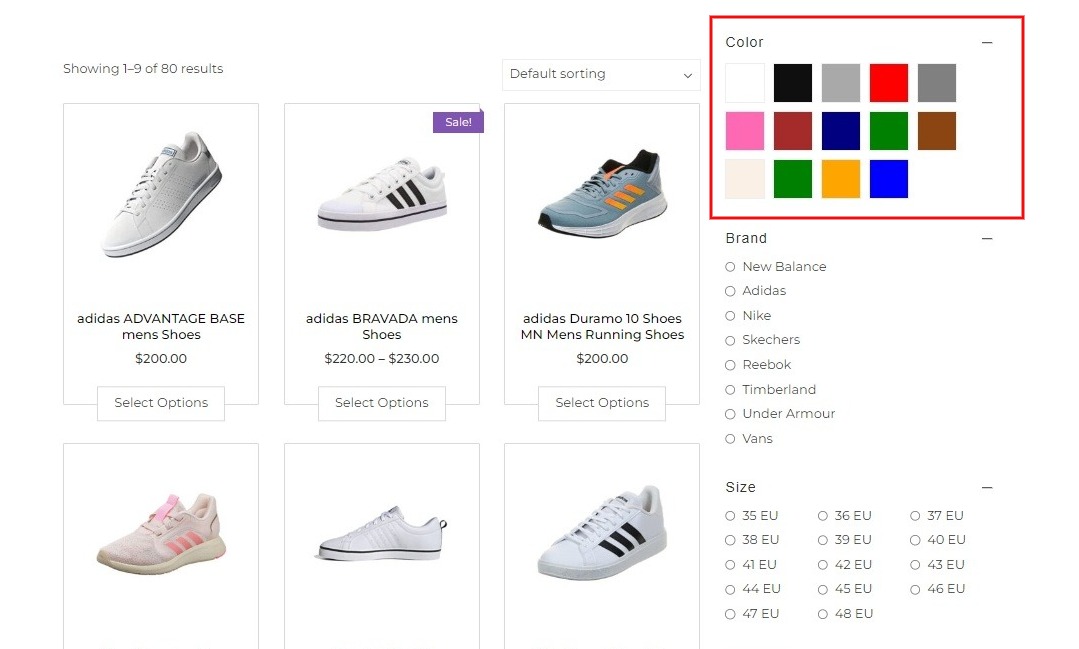The image size is (1079, 649).
Task: Open the pink adidas sneaker thumbnail
Action: coord(161,534)
